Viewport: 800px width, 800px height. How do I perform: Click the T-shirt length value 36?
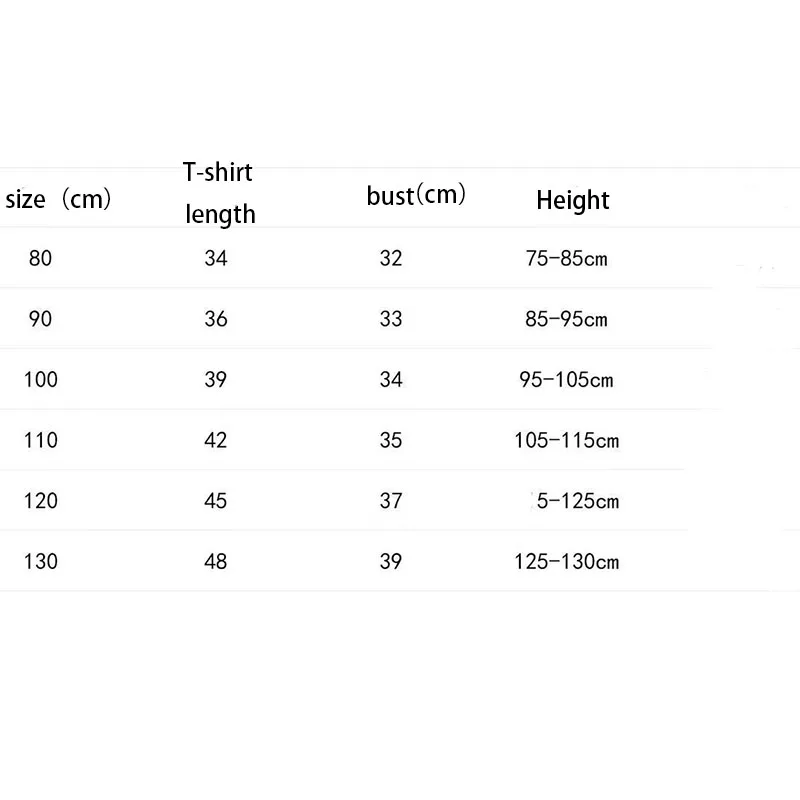216,319
